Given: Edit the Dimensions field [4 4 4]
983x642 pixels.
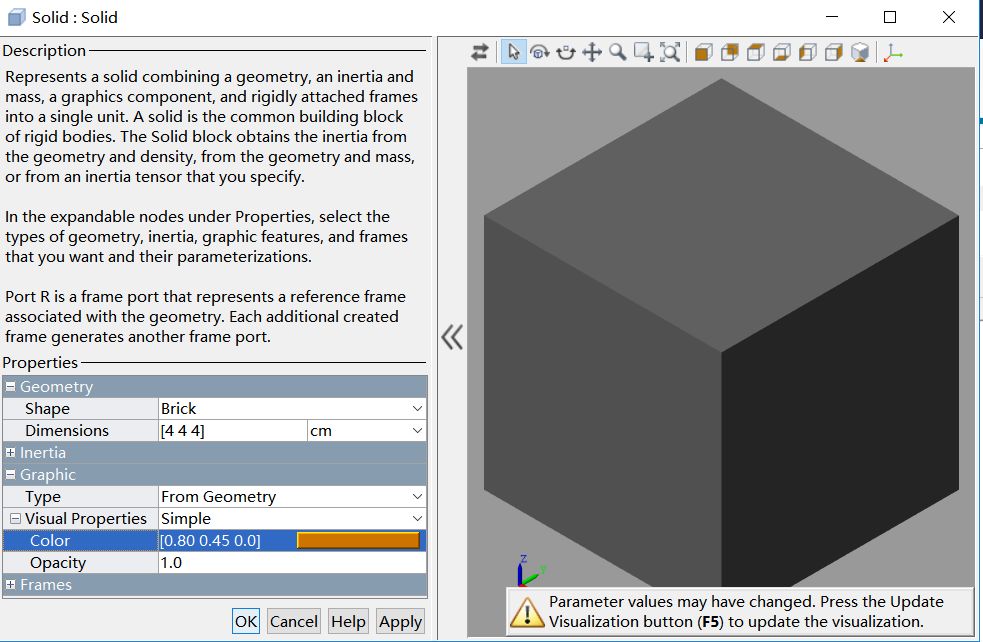Looking at the screenshot, I should point(233,431).
